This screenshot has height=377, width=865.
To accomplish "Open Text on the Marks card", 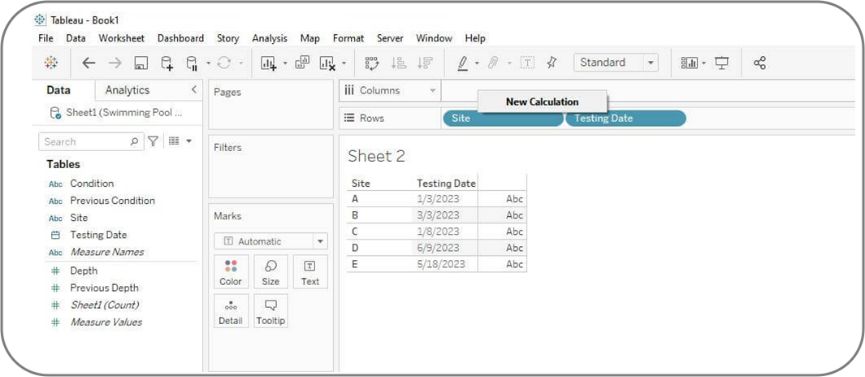I will [310, 272].
